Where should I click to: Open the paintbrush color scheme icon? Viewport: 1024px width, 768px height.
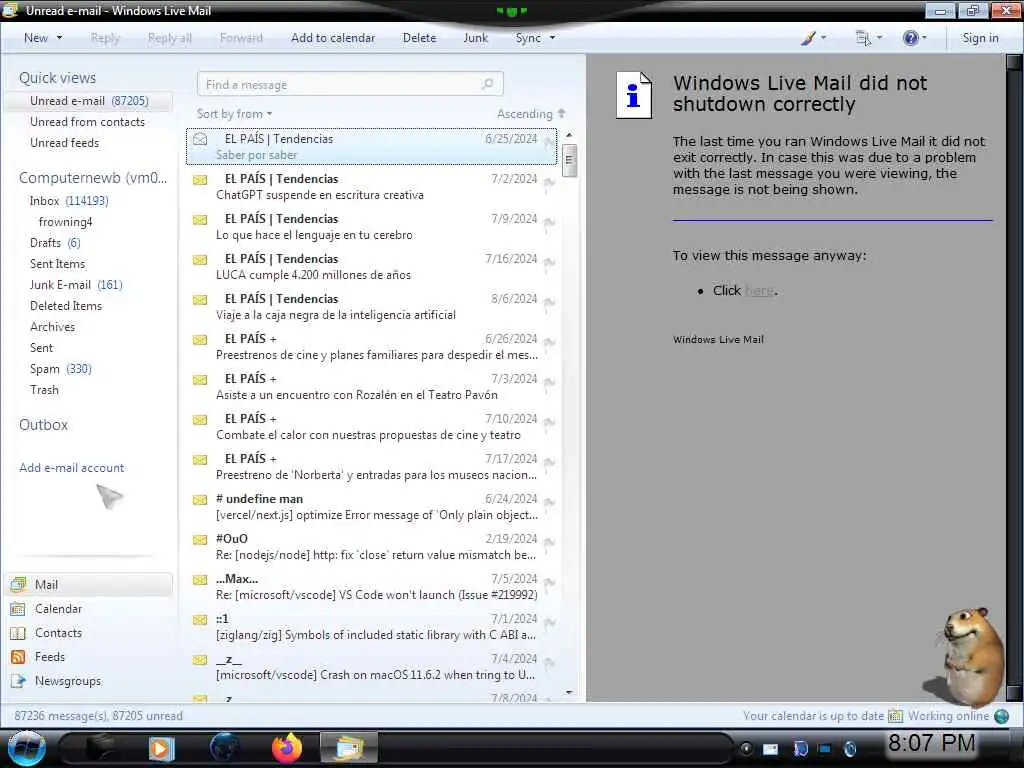pyautogui.click(x=808, y=38)
